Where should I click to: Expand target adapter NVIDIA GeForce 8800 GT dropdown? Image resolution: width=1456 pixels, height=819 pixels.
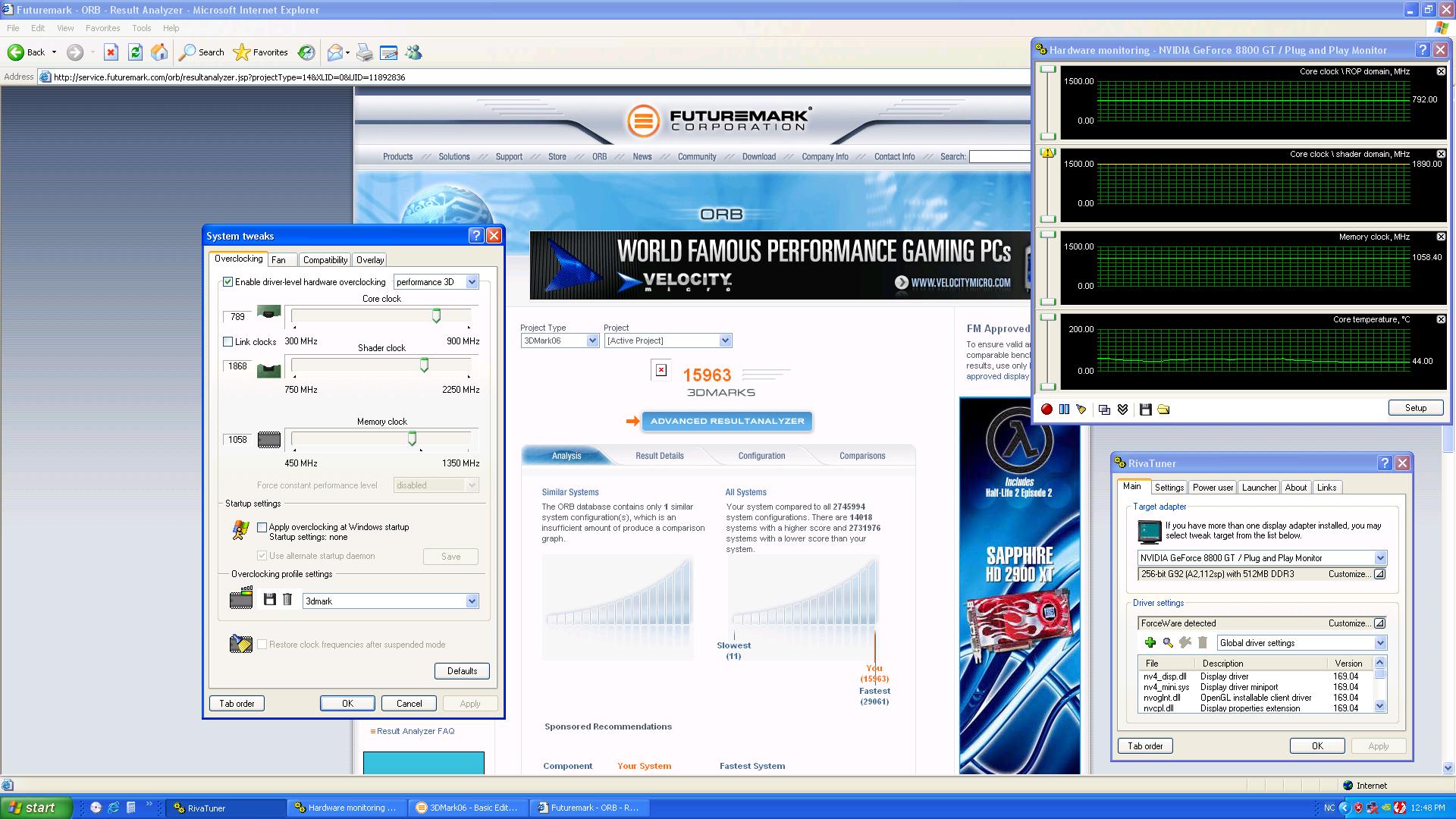[x=1380, y=558]
